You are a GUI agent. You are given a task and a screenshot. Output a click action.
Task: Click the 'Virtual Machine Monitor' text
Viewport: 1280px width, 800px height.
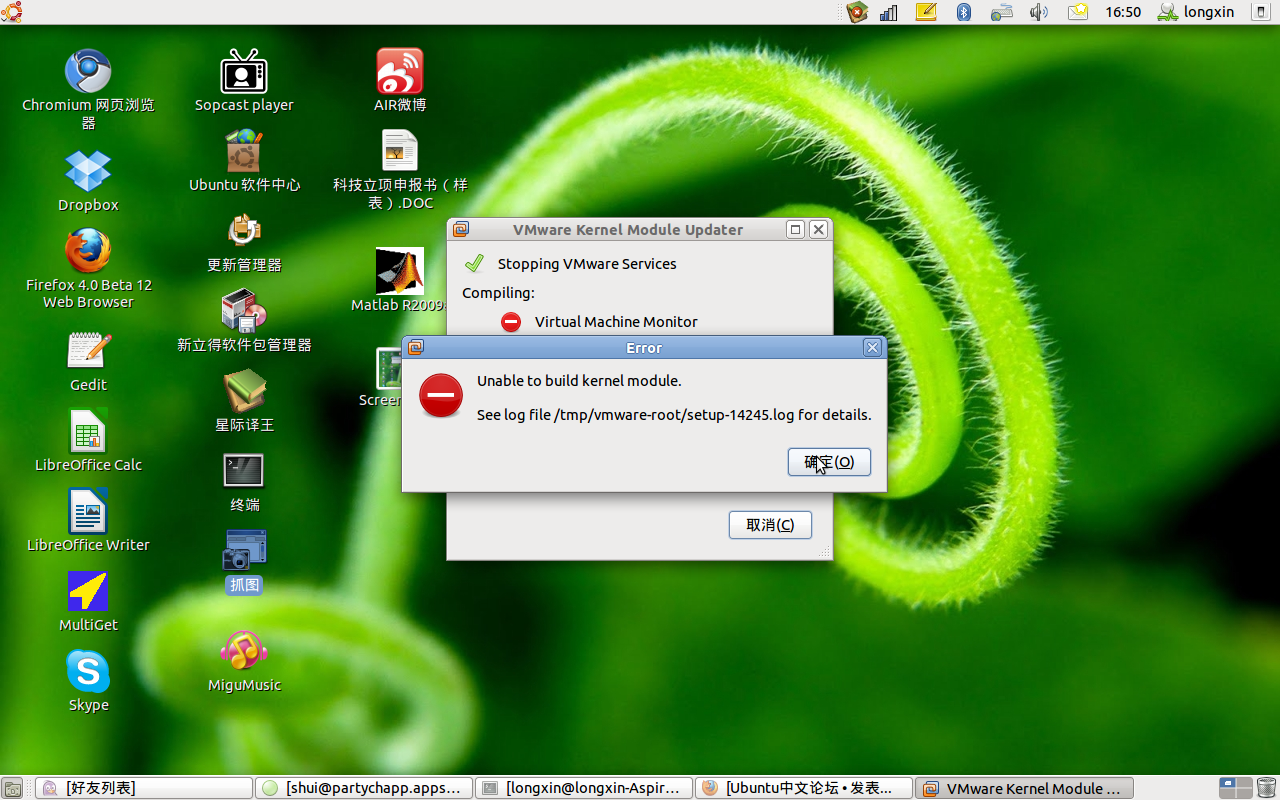(x=616, y=322)
